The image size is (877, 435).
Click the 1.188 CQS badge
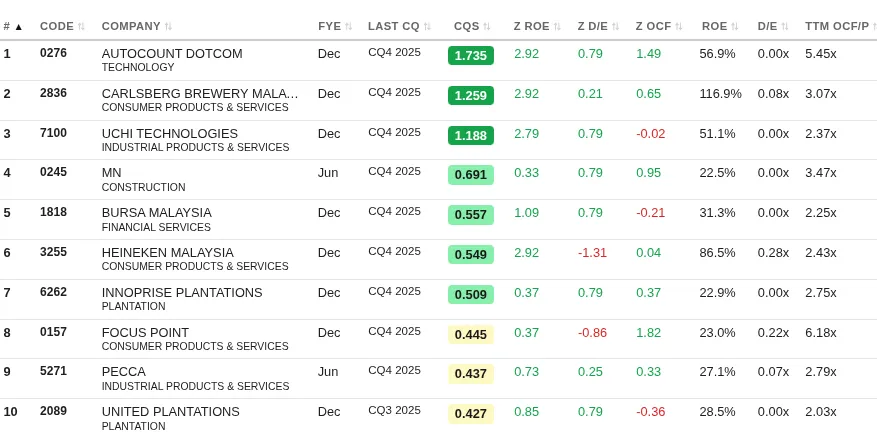click(x=471, y=135)
